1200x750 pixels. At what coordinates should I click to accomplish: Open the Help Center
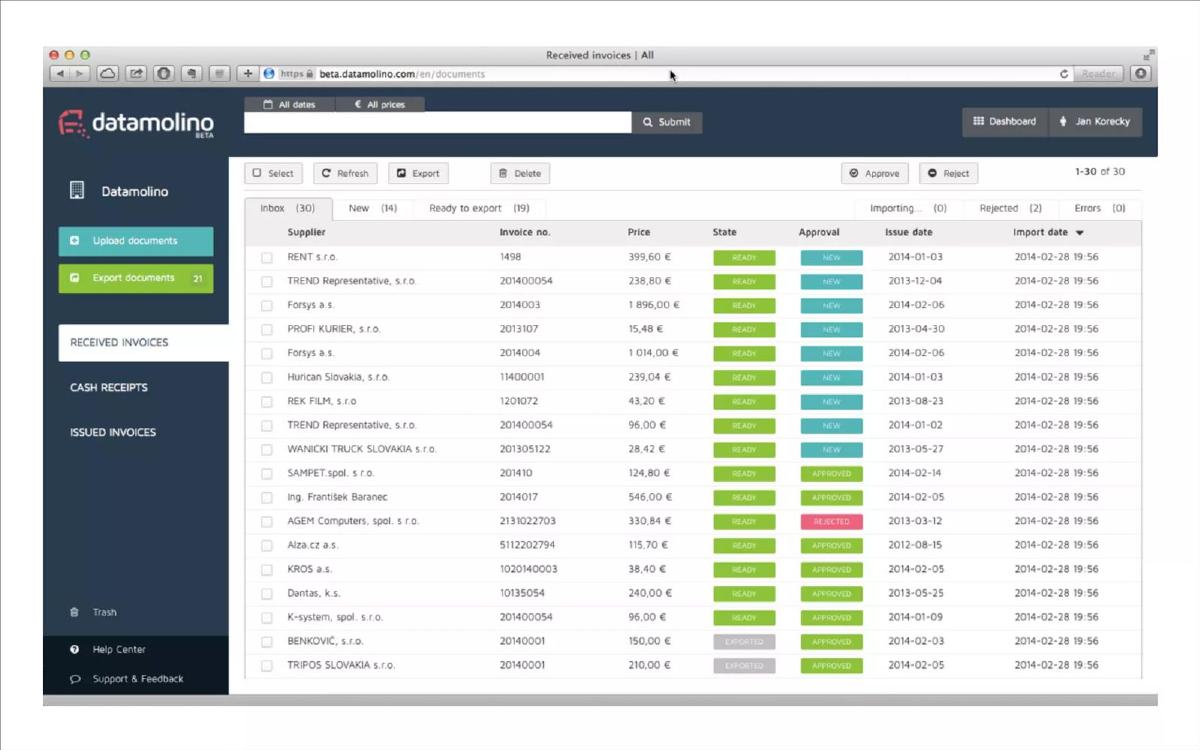[x=108, y=649]
